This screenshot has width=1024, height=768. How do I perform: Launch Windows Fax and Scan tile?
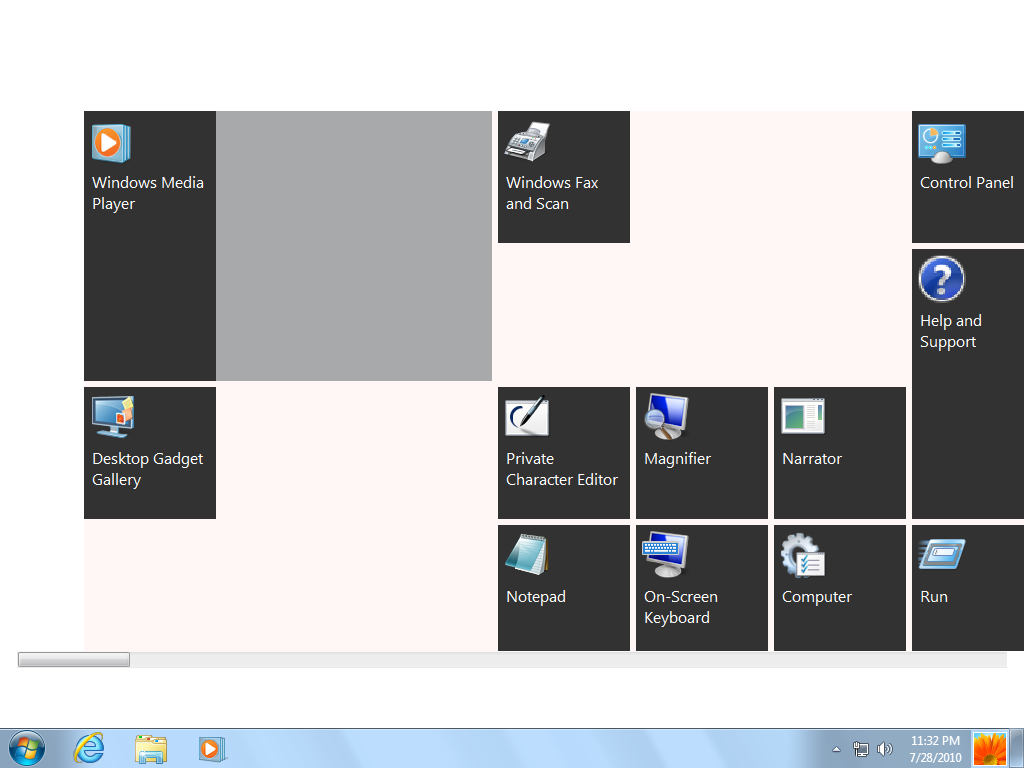(x=564, y=177)
